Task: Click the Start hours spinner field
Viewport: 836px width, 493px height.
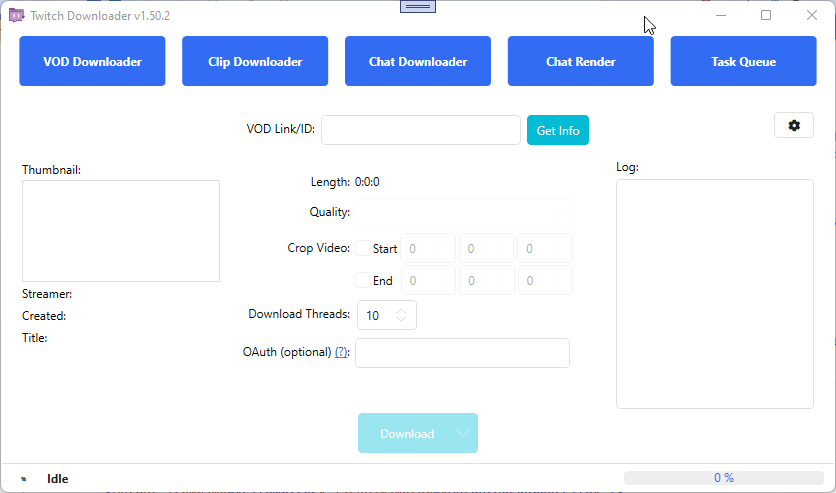Action: coord(428,248)
